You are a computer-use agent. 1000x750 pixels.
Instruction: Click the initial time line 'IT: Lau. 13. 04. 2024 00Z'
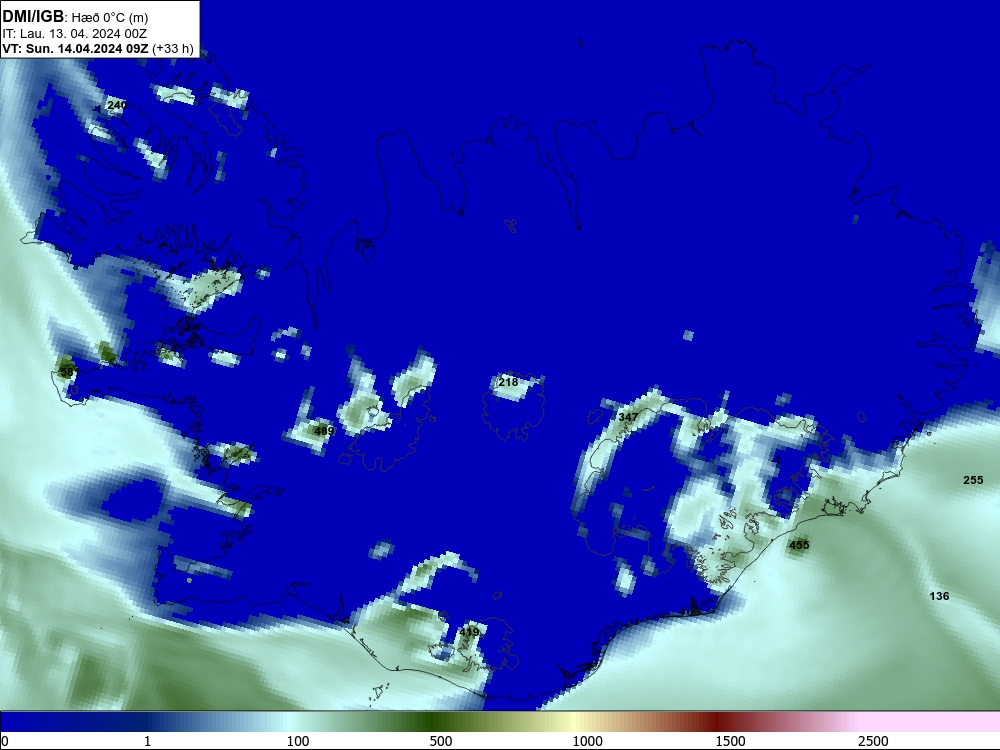(x=75, y=34)
